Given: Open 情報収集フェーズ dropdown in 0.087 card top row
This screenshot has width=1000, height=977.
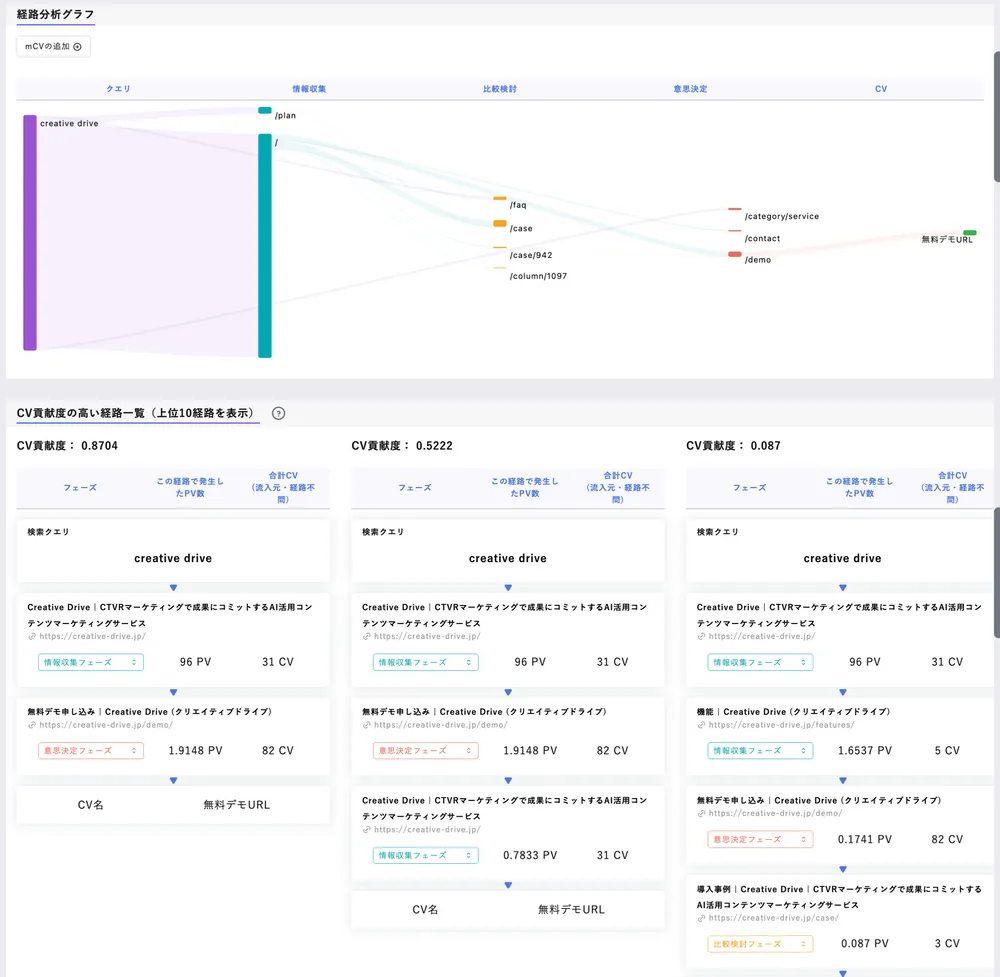Looking at the screenshot, I should (x=760, y=662).
